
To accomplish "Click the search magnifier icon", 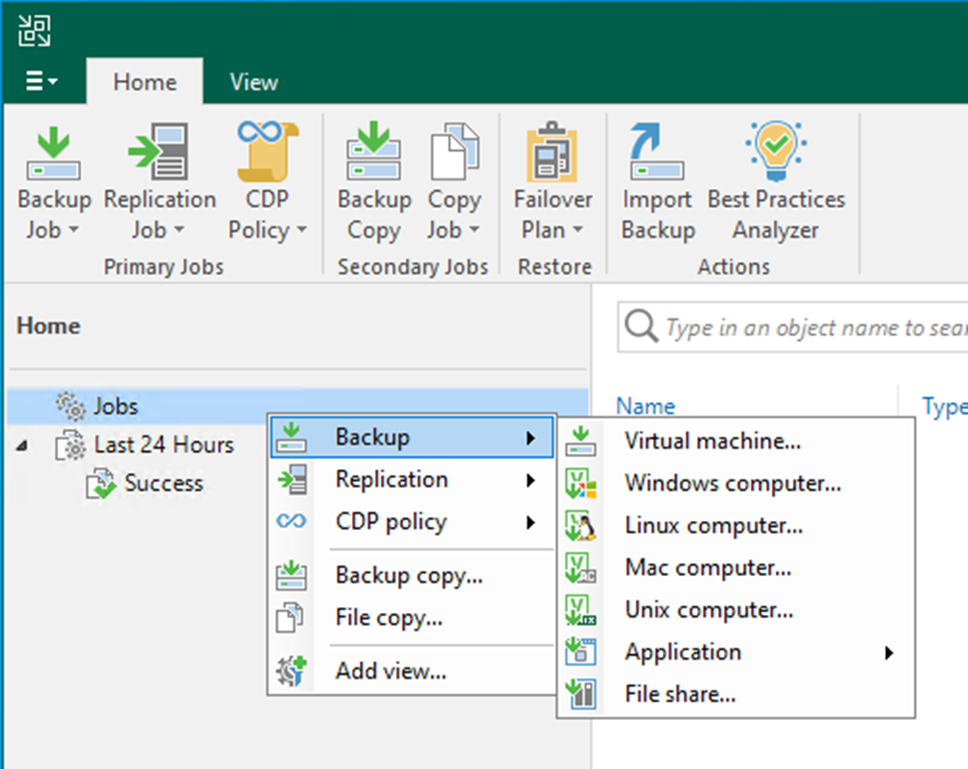I will (641, 327).
